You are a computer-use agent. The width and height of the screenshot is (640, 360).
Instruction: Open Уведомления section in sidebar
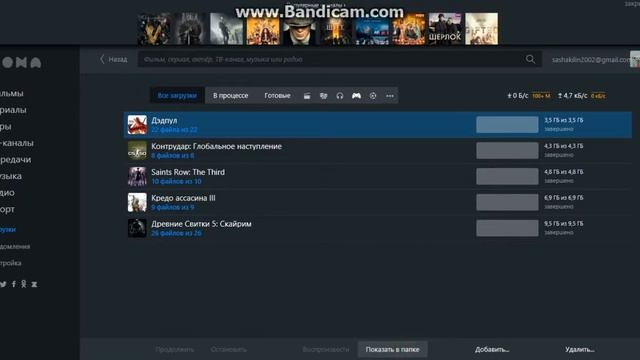point(15,247)
